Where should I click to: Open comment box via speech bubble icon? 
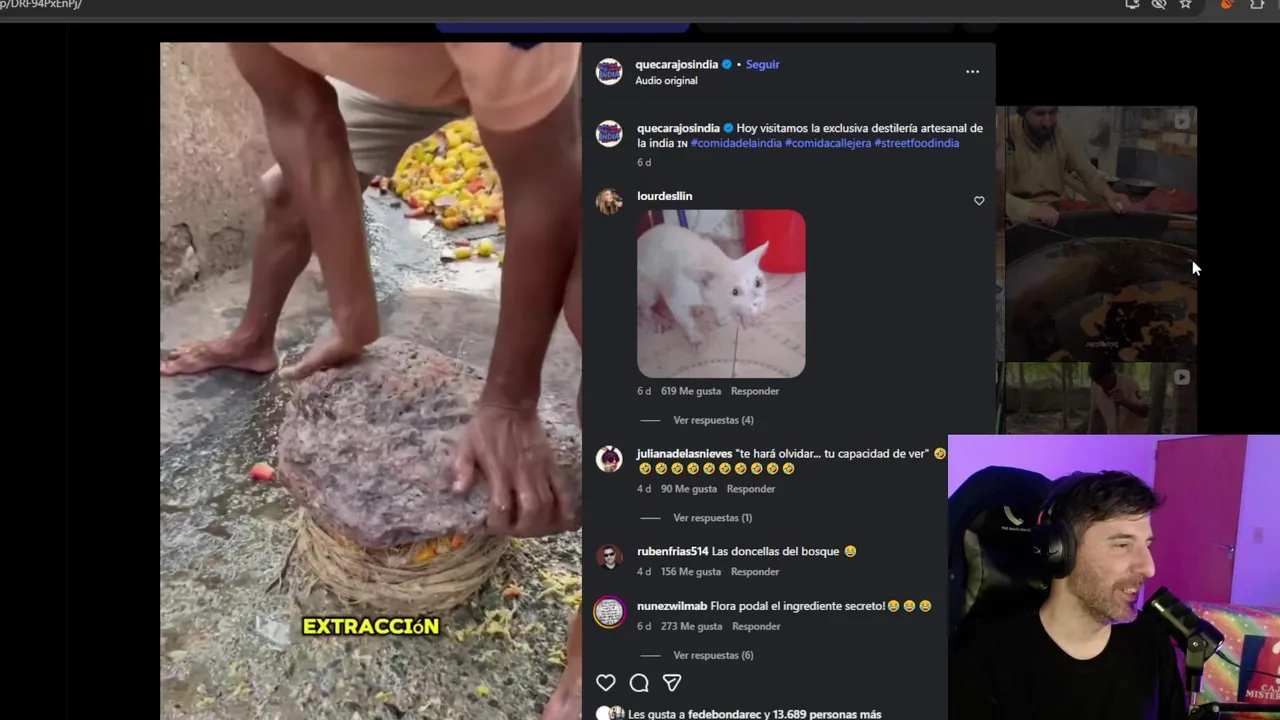639,683
